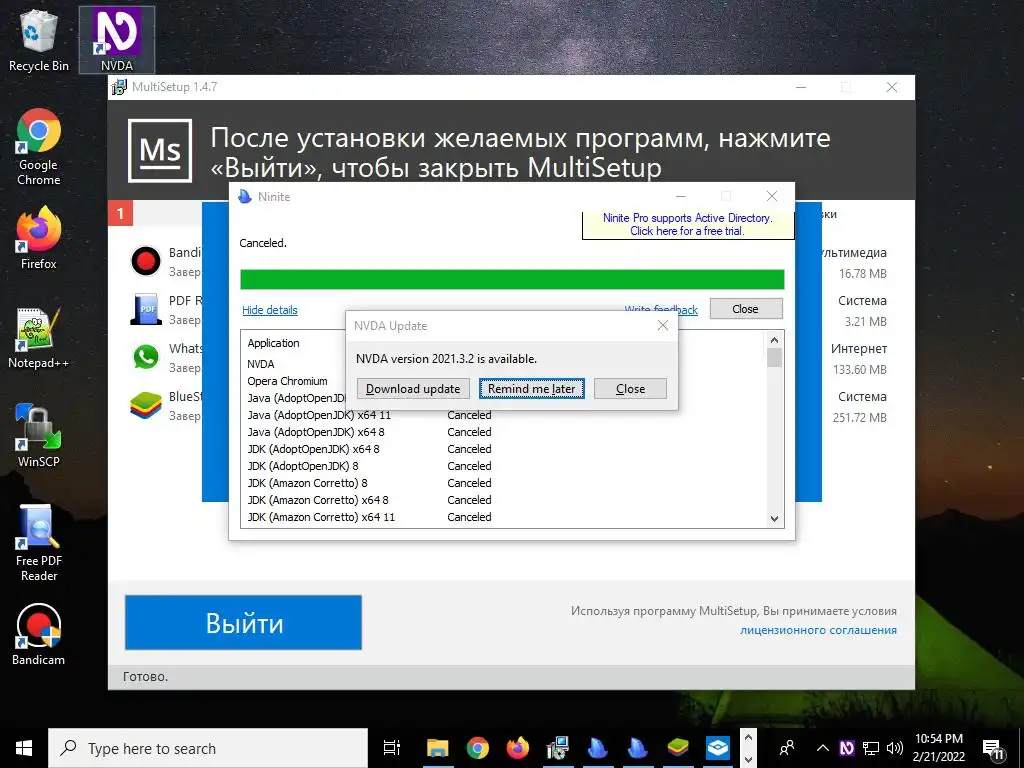Open the volume icon in system tray
1024x768 pixels.
tap(895, 748)
